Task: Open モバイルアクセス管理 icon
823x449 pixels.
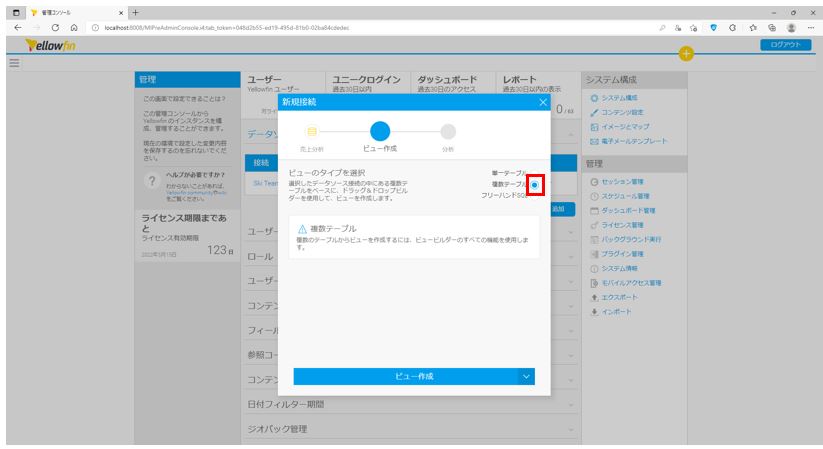Action: [x=594, y=283]
